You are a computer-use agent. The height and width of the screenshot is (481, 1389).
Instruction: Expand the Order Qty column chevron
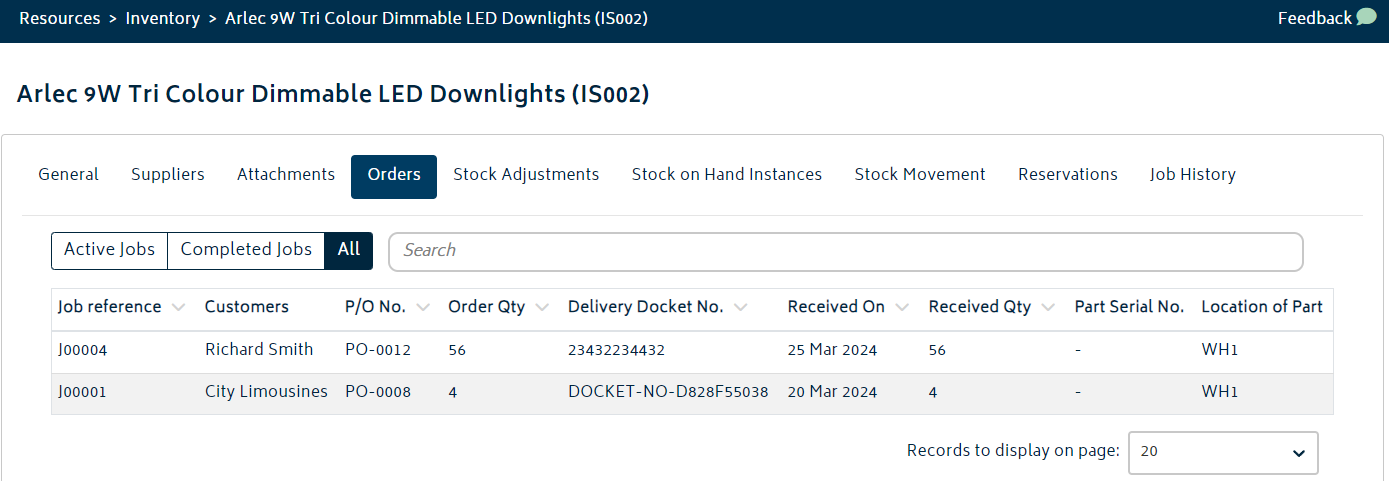(x=542, y=308)
